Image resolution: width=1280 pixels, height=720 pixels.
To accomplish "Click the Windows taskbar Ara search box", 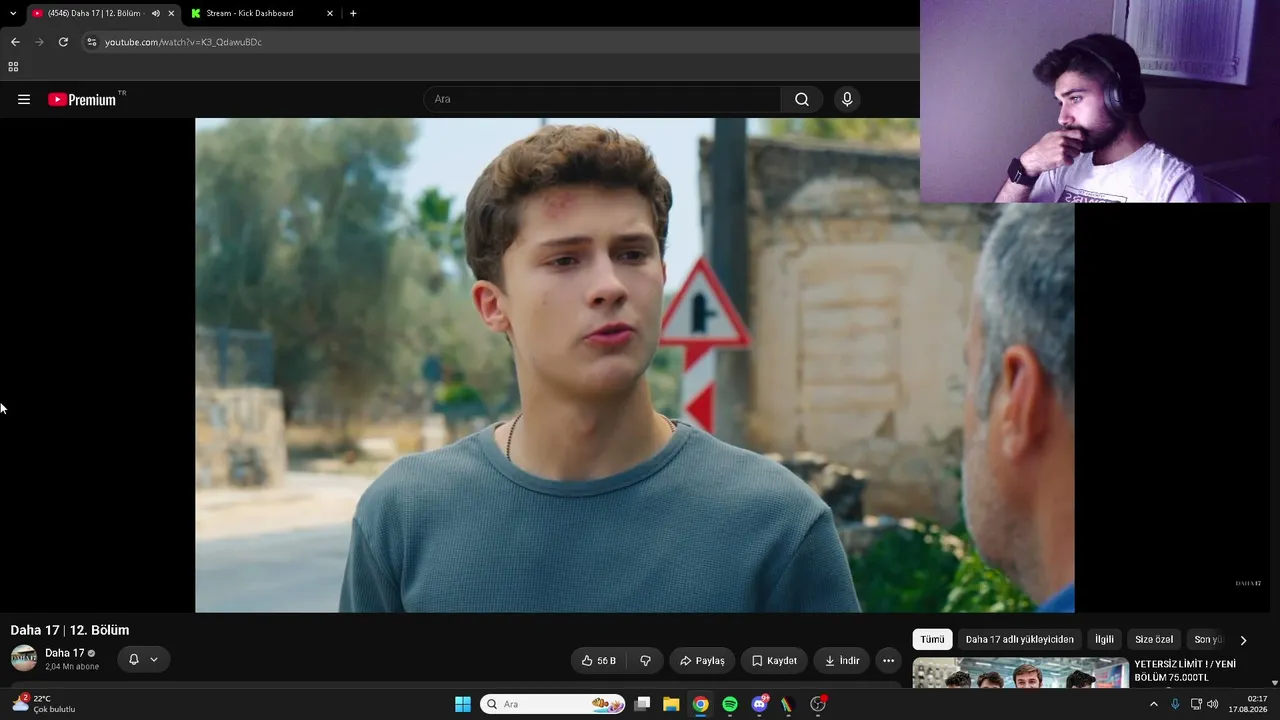I will tap(552, 704).
